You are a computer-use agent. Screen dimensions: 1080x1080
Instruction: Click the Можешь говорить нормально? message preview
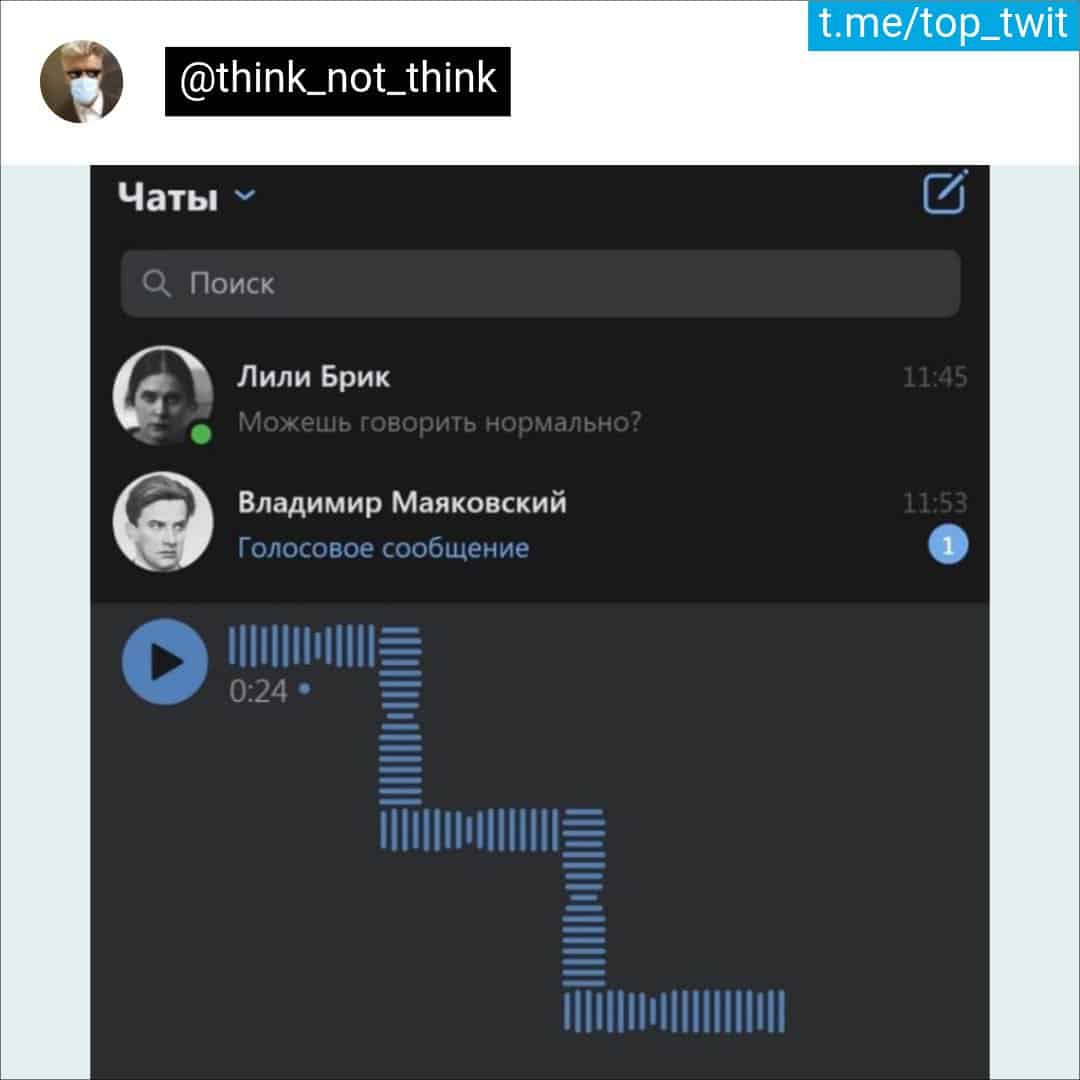click(439, 422)
